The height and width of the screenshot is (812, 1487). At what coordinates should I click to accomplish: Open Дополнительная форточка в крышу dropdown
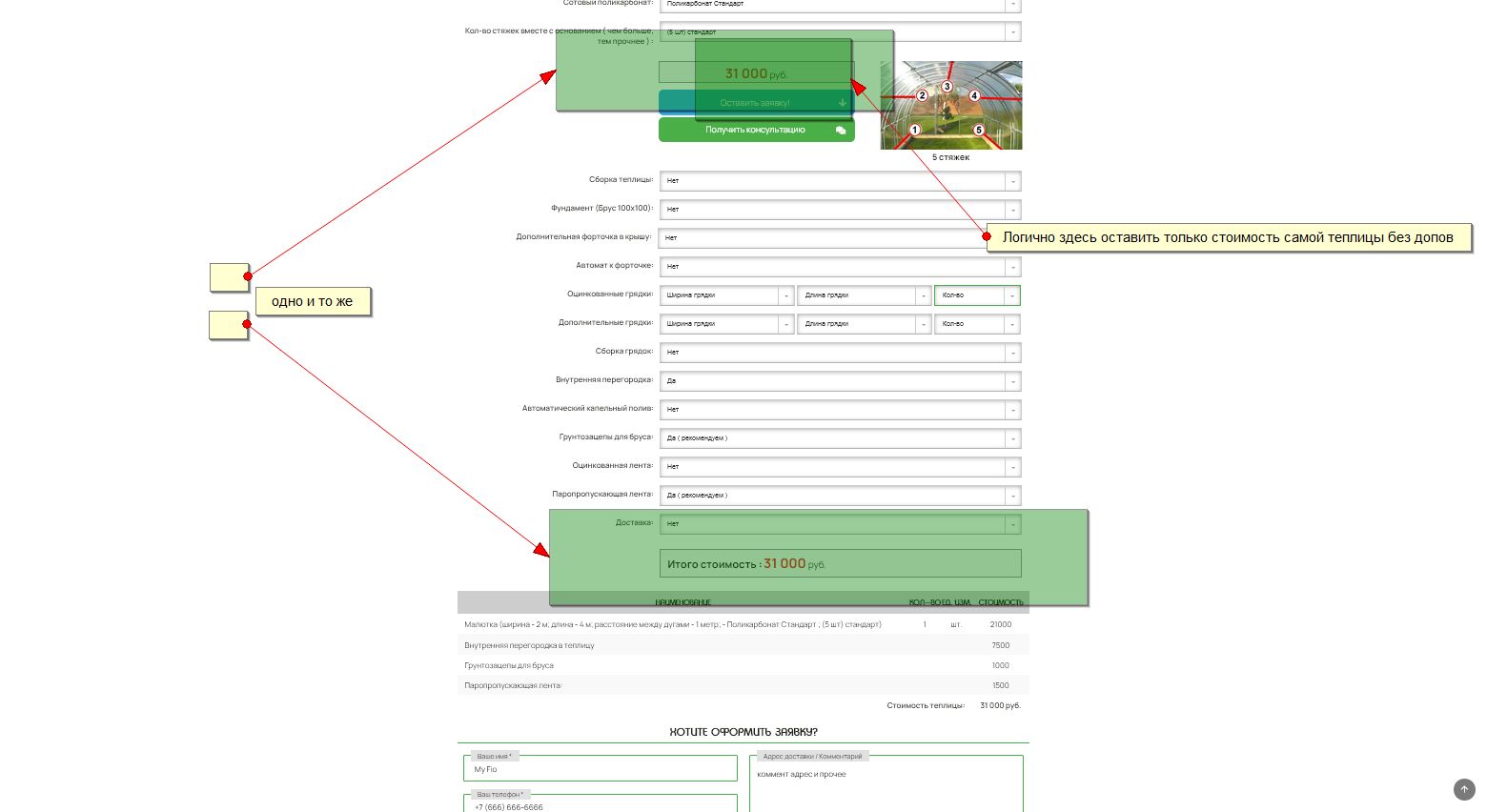point(840,238)
